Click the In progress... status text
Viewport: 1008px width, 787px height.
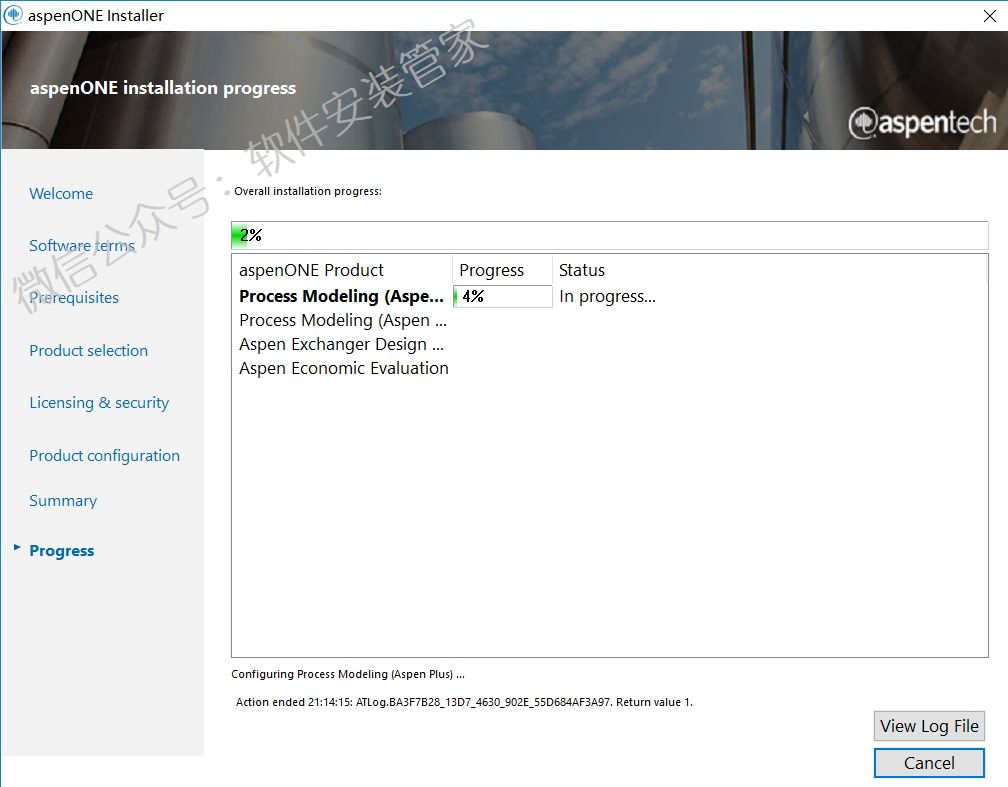click(608, 296)
